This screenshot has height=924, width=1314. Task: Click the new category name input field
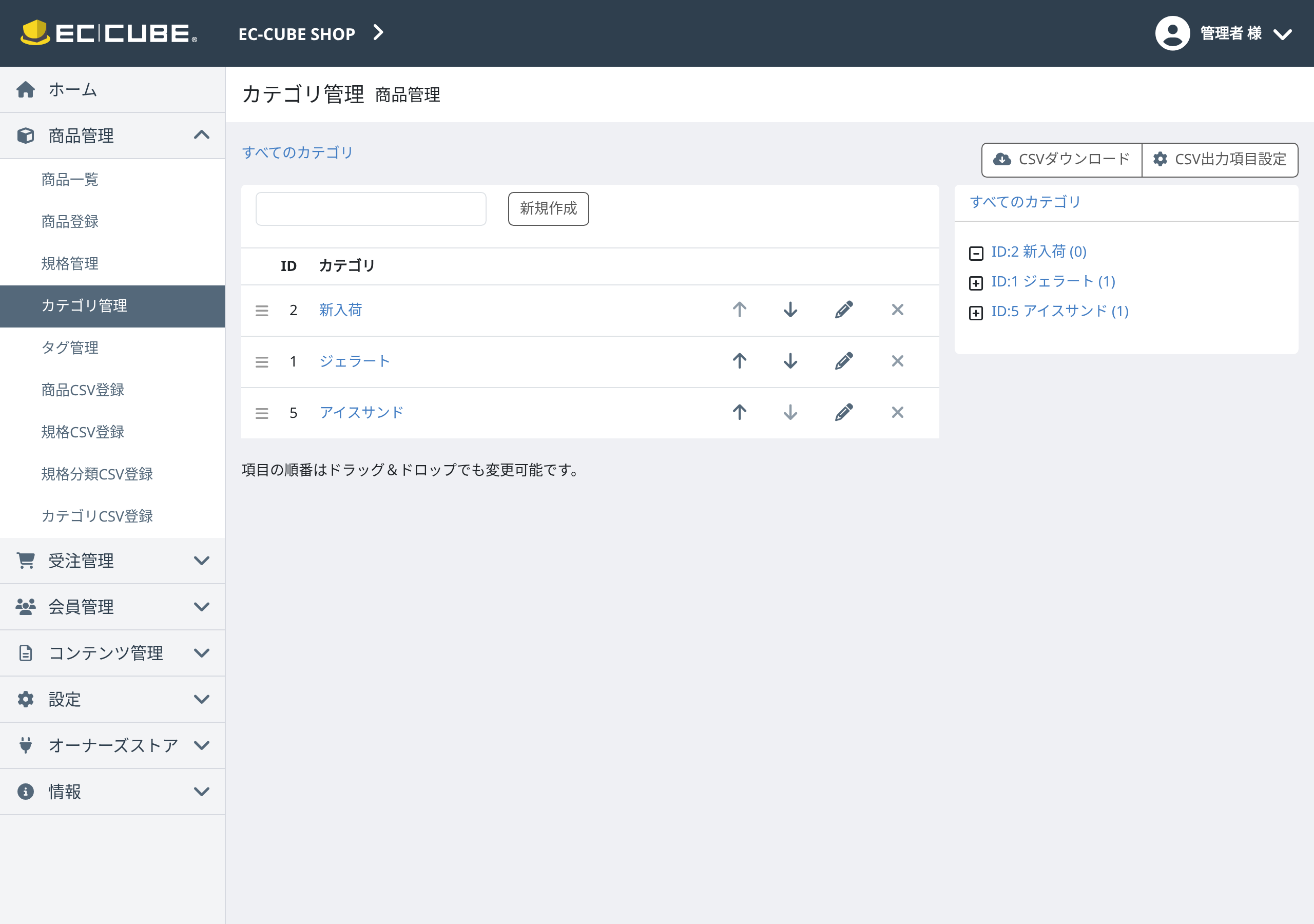[x=371, y=209]
